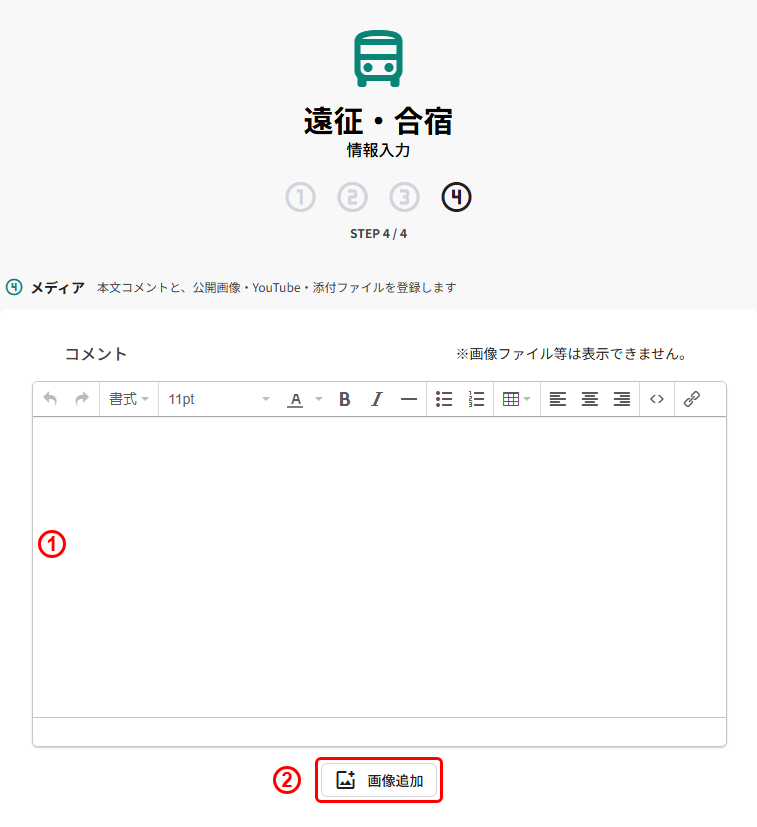Align text to the left

tap(558, 399)
